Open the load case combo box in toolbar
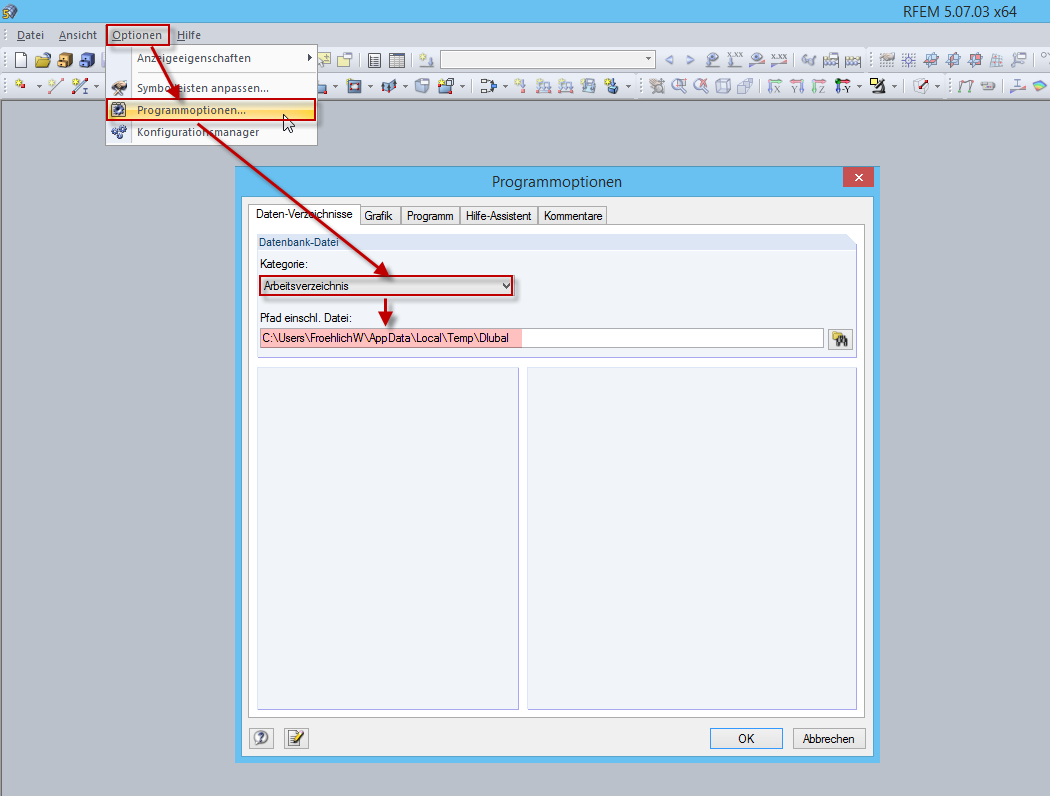Viewport: 1050px width, 796px height. tap(547, 59)
